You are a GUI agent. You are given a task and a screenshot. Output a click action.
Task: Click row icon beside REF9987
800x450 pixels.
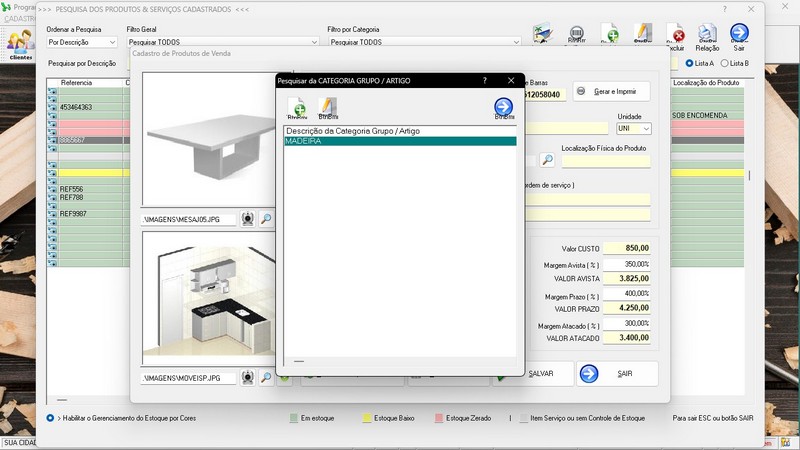click(52, 214)
